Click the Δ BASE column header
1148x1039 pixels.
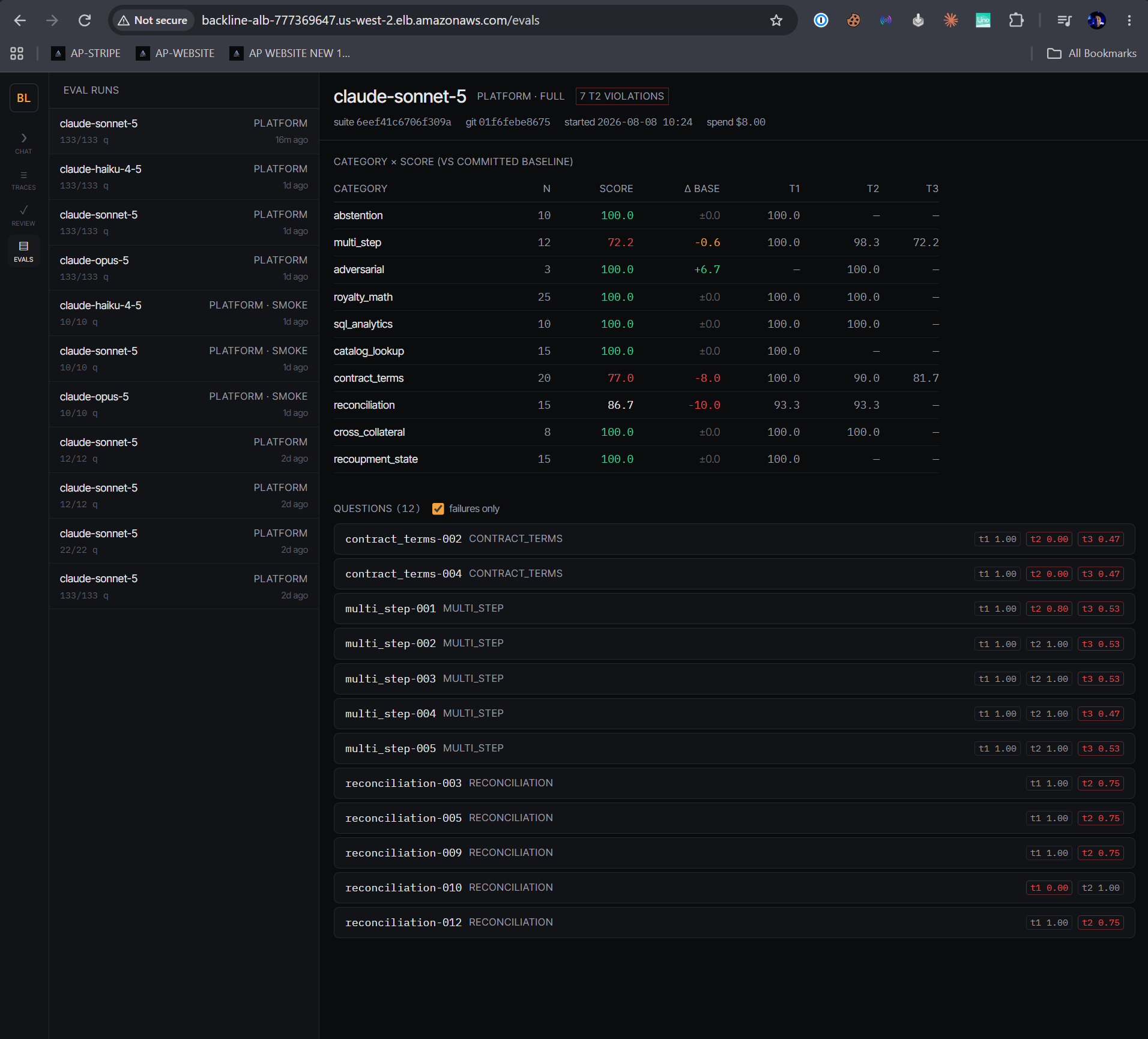(x=702, y=188)
